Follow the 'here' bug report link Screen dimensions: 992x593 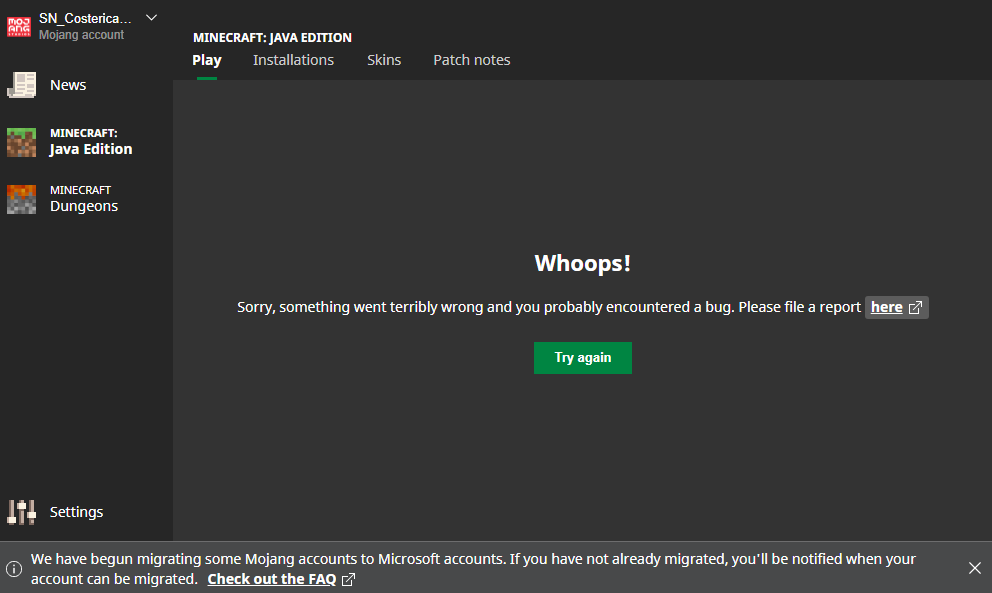point(886,308)
